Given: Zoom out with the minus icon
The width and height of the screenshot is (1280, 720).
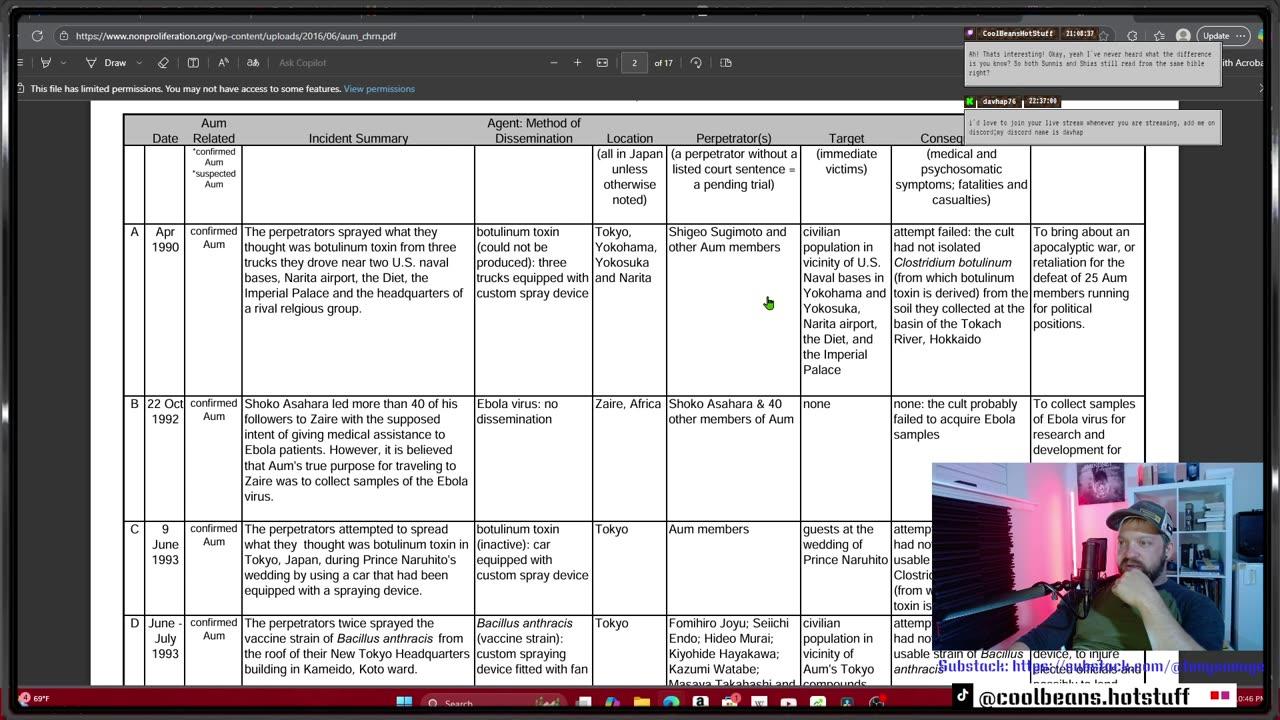Looking at the screenshot, I should (x=554, y=63).
